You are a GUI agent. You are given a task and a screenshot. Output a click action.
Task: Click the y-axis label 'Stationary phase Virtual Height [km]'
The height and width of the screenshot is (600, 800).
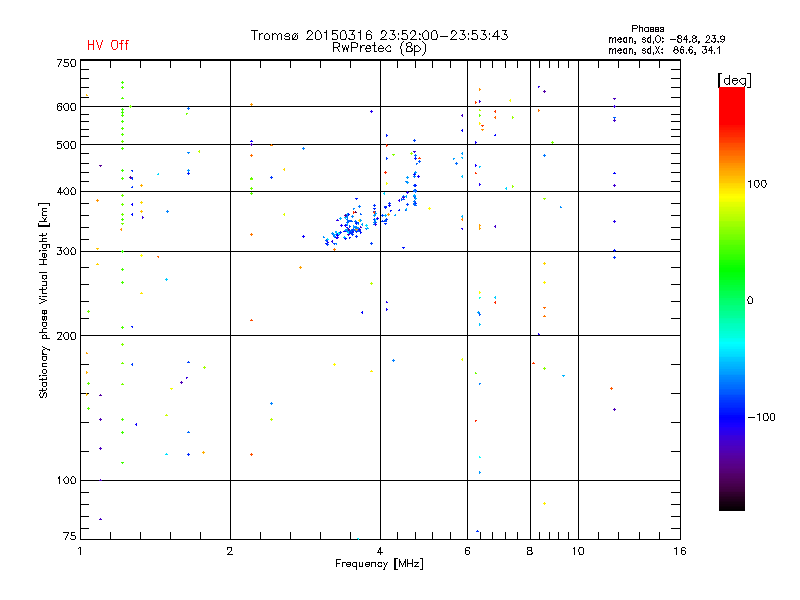(x=44, y=301)
